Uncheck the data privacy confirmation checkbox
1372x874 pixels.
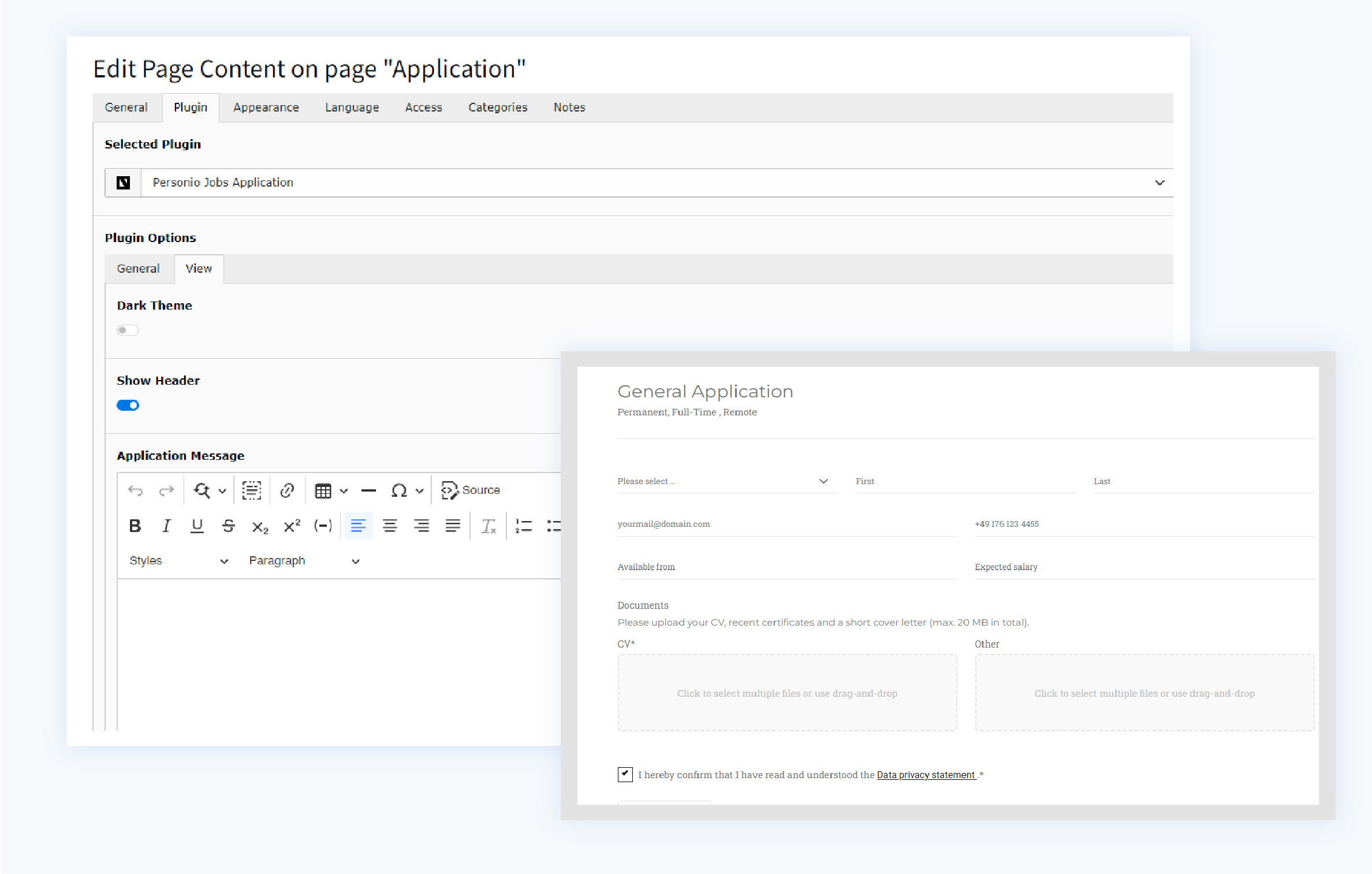[625, 774]
